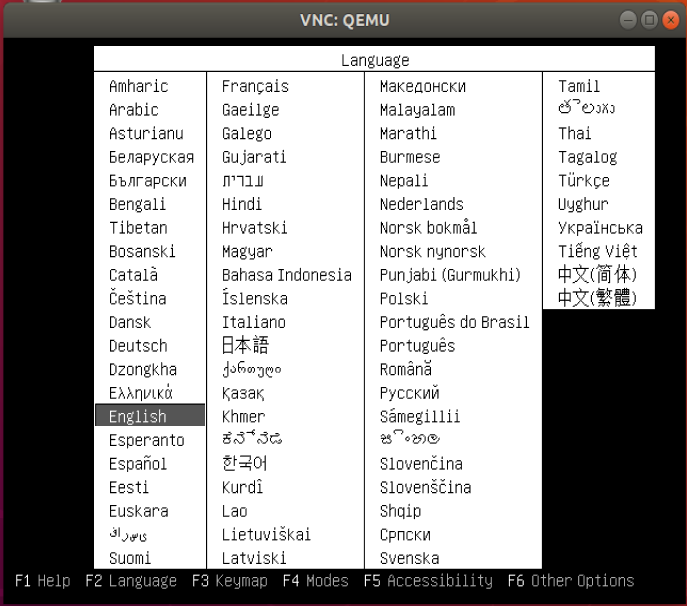687x606 pixels.
Task: Pick Malayalam language
Action: (418, 110)
